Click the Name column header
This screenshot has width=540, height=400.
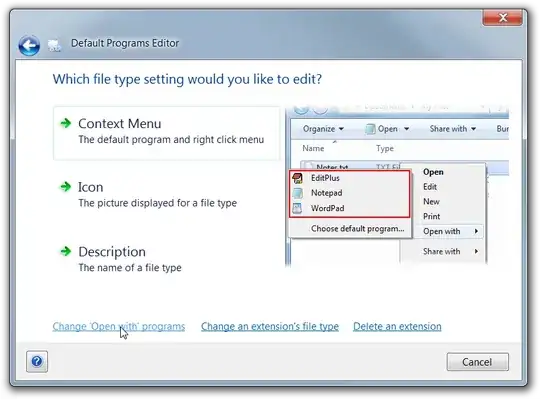313,148
